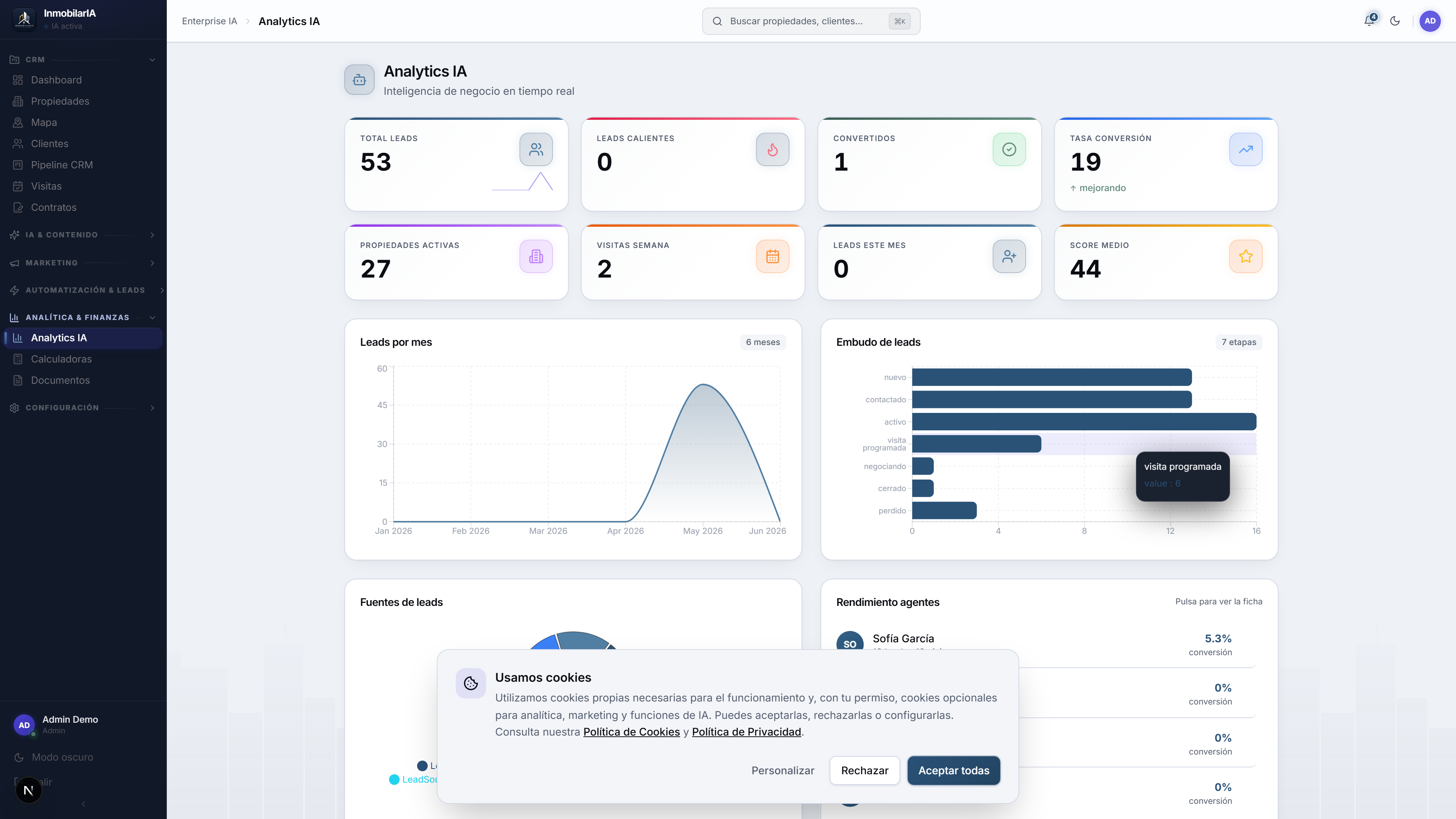Open Pipeline CRM menu item
The width and height of the screenshot is (1456, 819).
tap(83, 165)
